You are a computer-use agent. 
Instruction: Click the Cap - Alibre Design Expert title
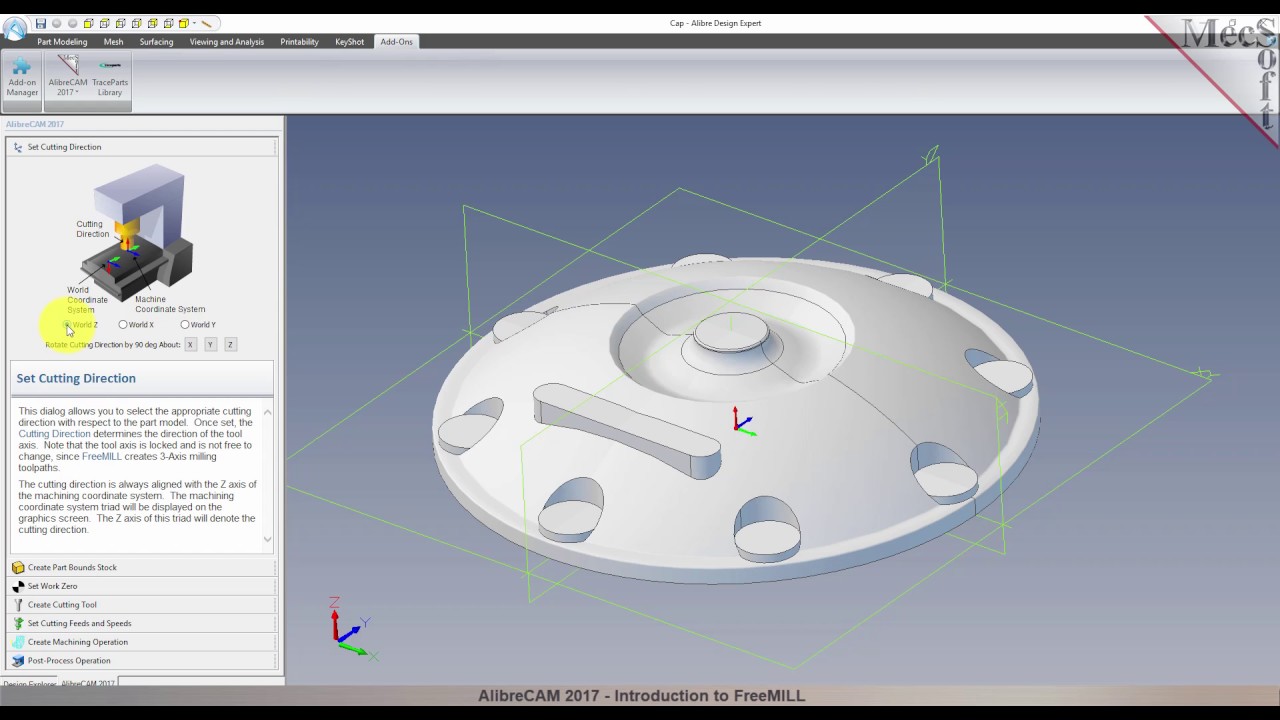coord(716,23)
